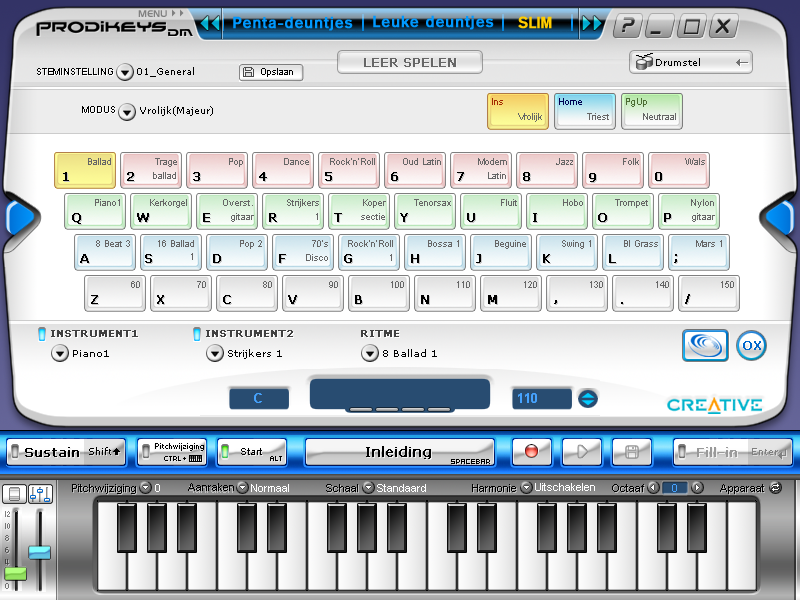Adjust tempo with the blue up-down spinner
The width and height of the screenshot is (800, 600).
coord(588,398)
